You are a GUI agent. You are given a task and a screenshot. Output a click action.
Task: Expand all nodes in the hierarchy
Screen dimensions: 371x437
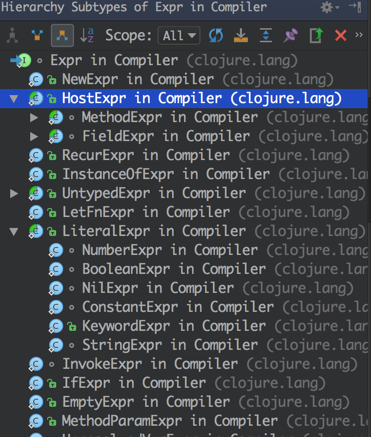point(266,35)
